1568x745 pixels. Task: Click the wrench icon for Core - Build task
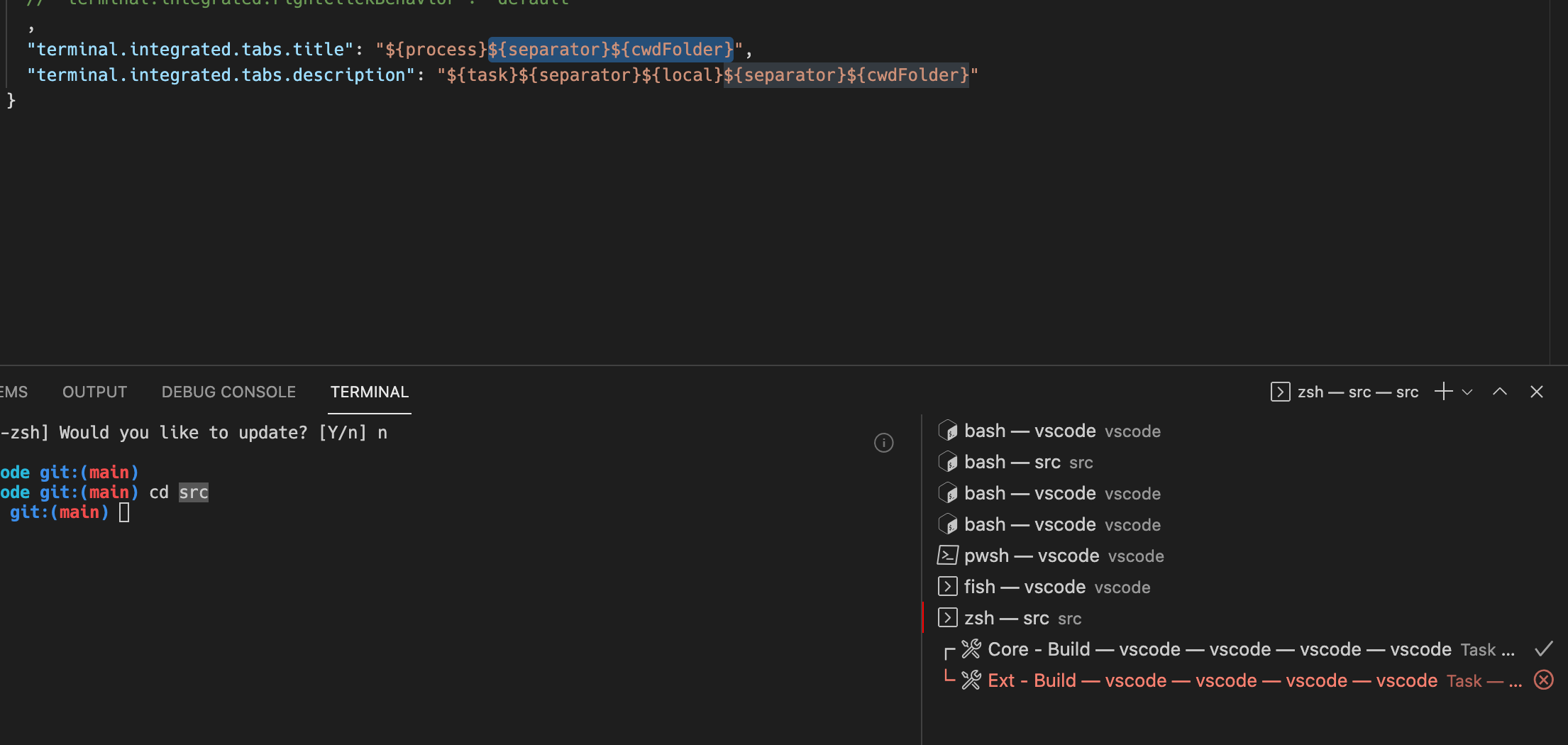coord(971,649)
